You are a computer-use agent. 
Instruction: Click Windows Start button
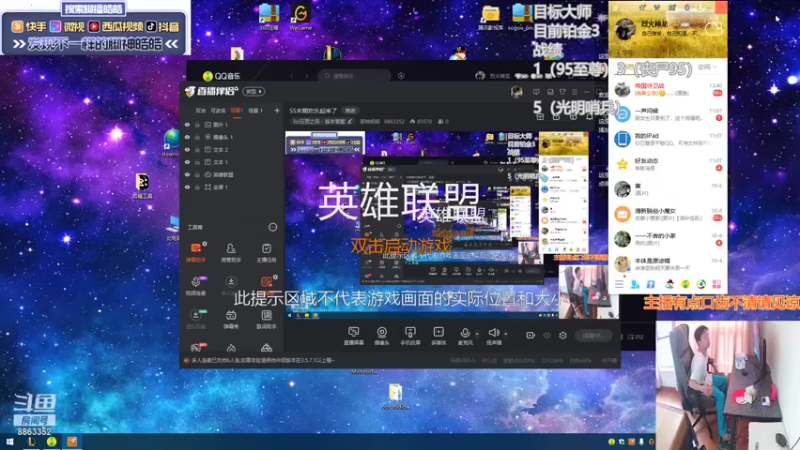[10, 442]
